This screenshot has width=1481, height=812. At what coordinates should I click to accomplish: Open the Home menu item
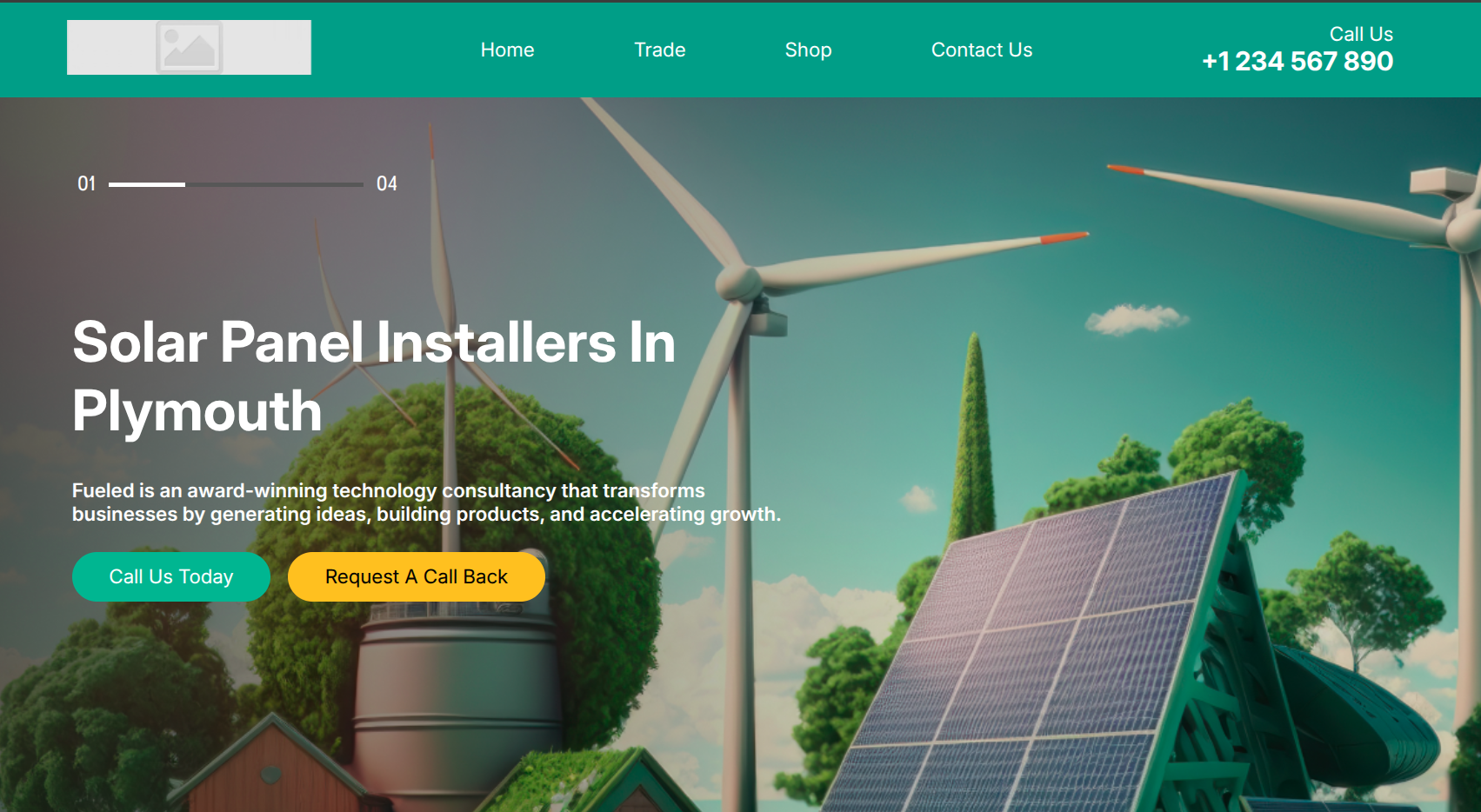click(508, 50)
